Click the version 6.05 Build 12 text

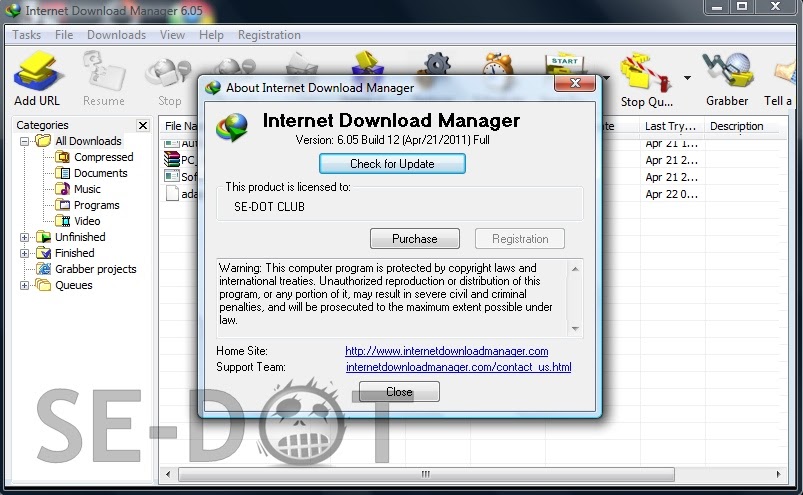(x=392, y=140)
